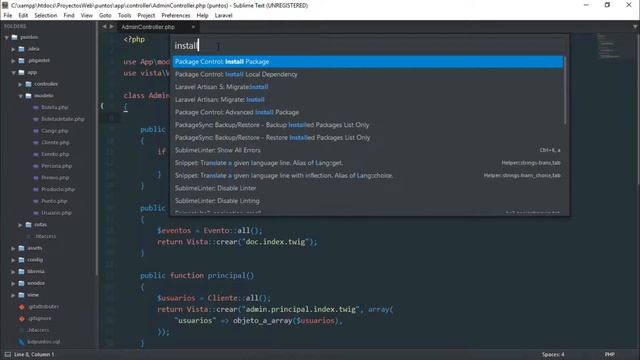The image size is (640, 360).
Task: Click the SQL database file icon
Action: pos(22,342)
